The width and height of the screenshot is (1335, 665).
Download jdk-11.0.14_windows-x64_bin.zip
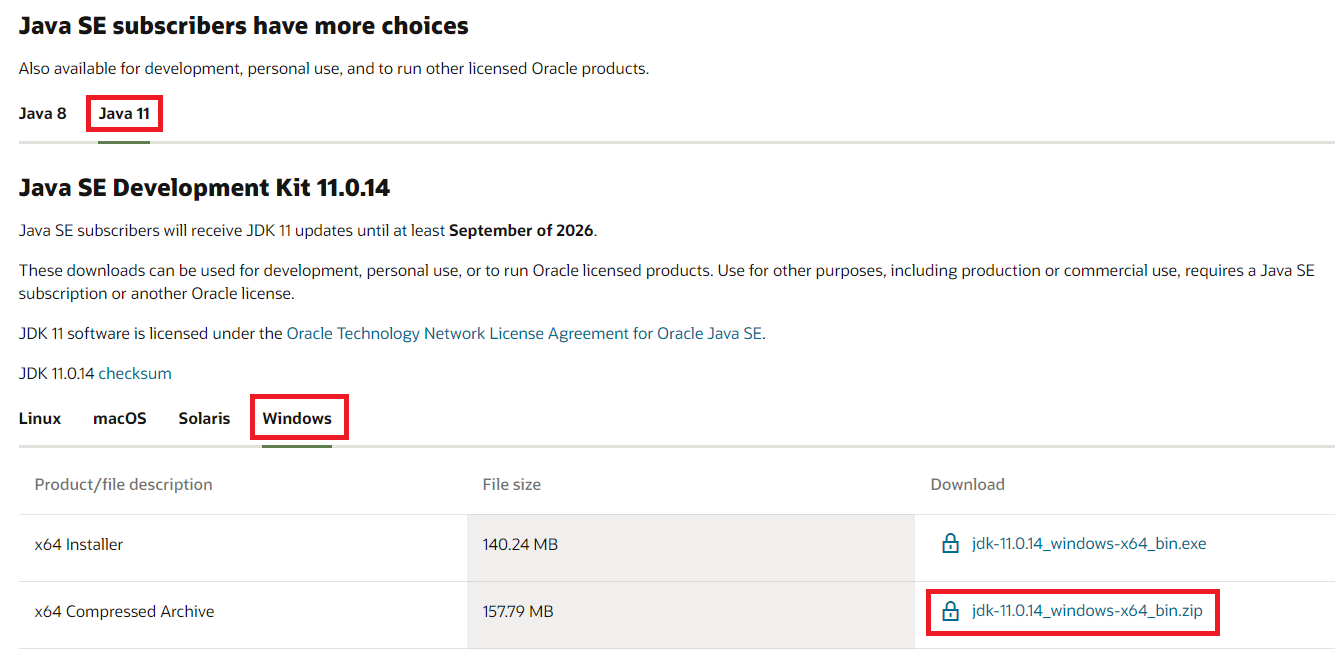(1086, 611)
